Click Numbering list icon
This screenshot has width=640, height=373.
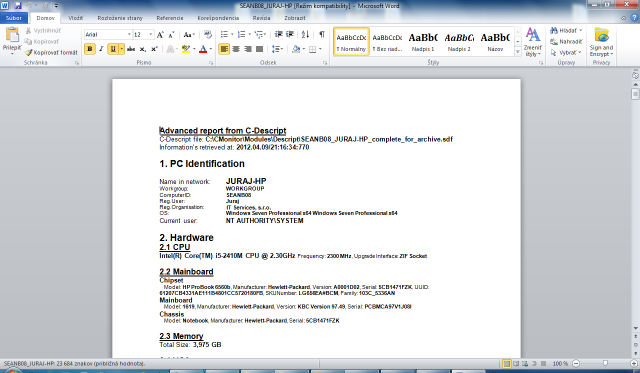[x=241, y=35]
